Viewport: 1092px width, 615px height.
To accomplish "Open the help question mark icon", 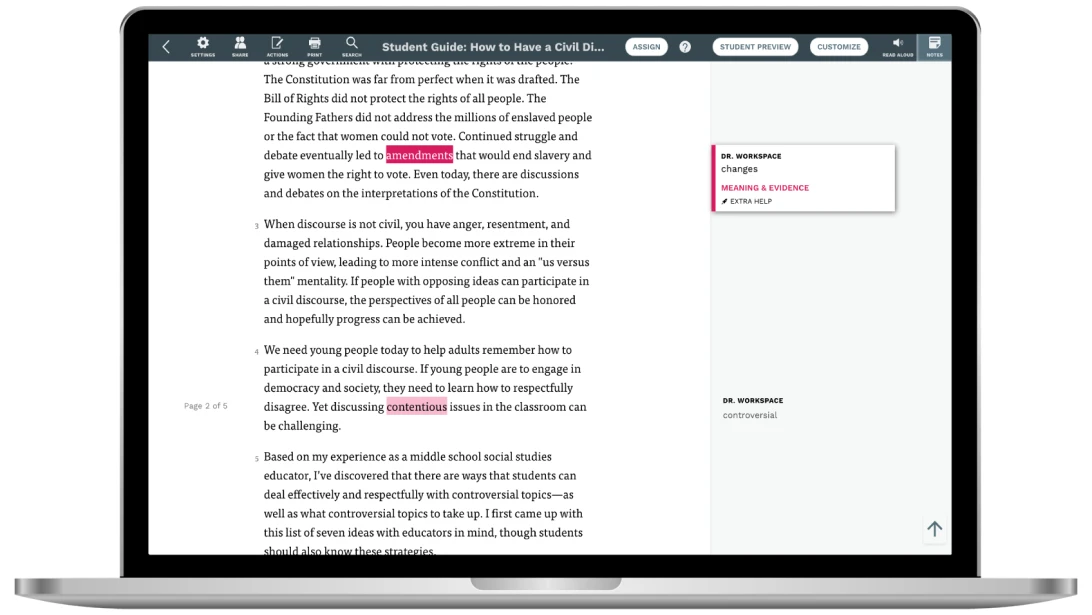I will click(x=685, y=47).
